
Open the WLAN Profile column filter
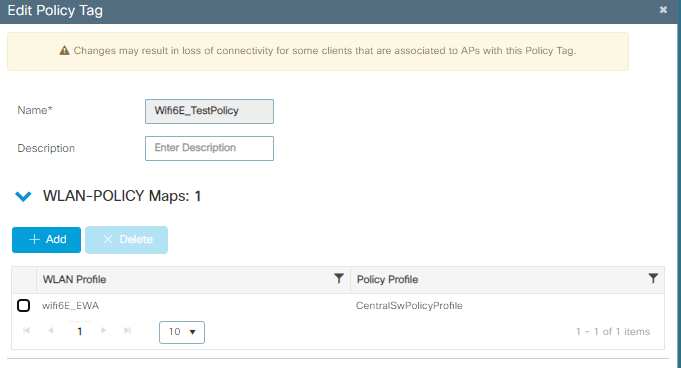pos(339,278)
